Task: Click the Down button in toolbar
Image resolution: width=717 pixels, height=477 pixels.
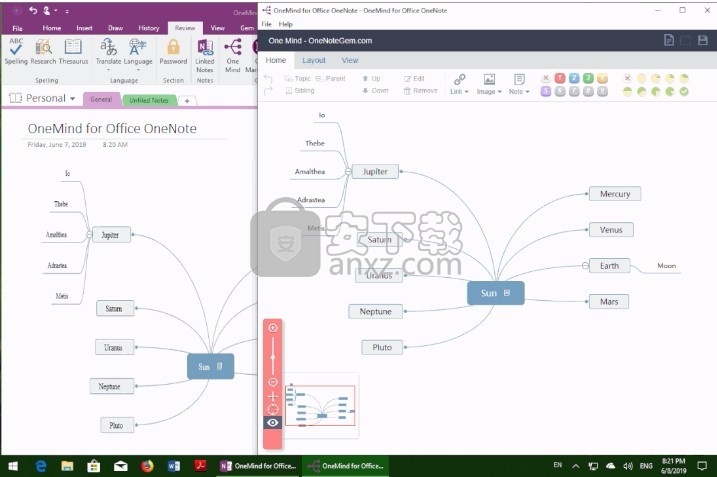Action: [375, 91]
